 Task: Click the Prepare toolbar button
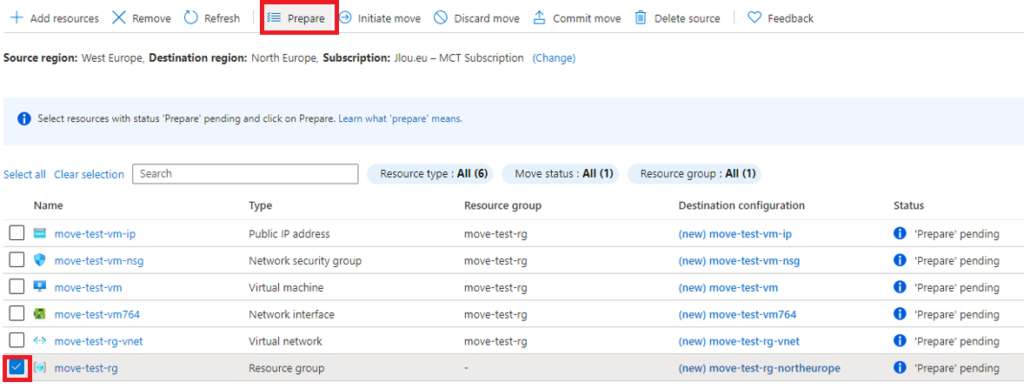[x=299, y=18]
